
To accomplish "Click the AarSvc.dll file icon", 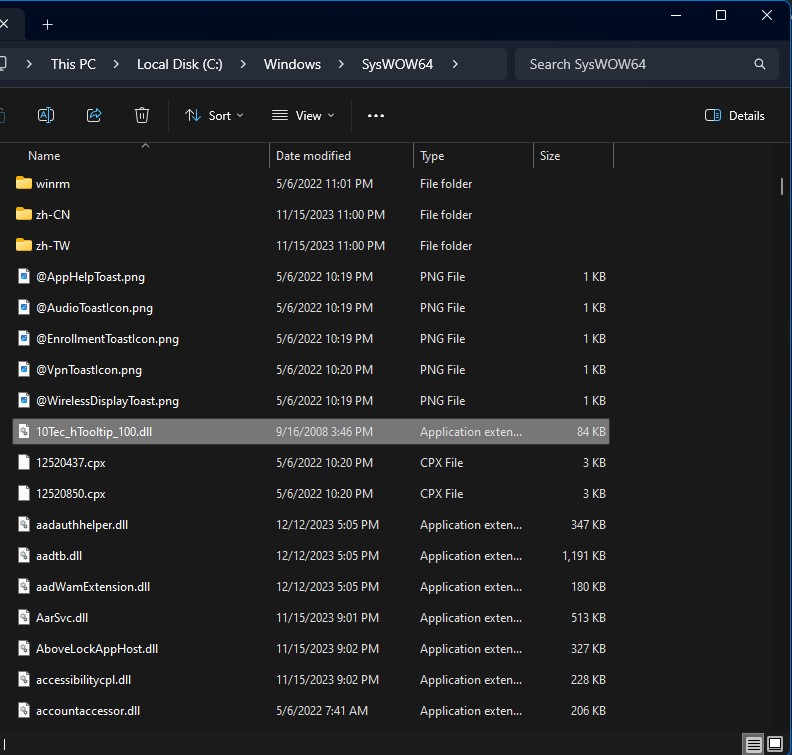I will point(24,617).
